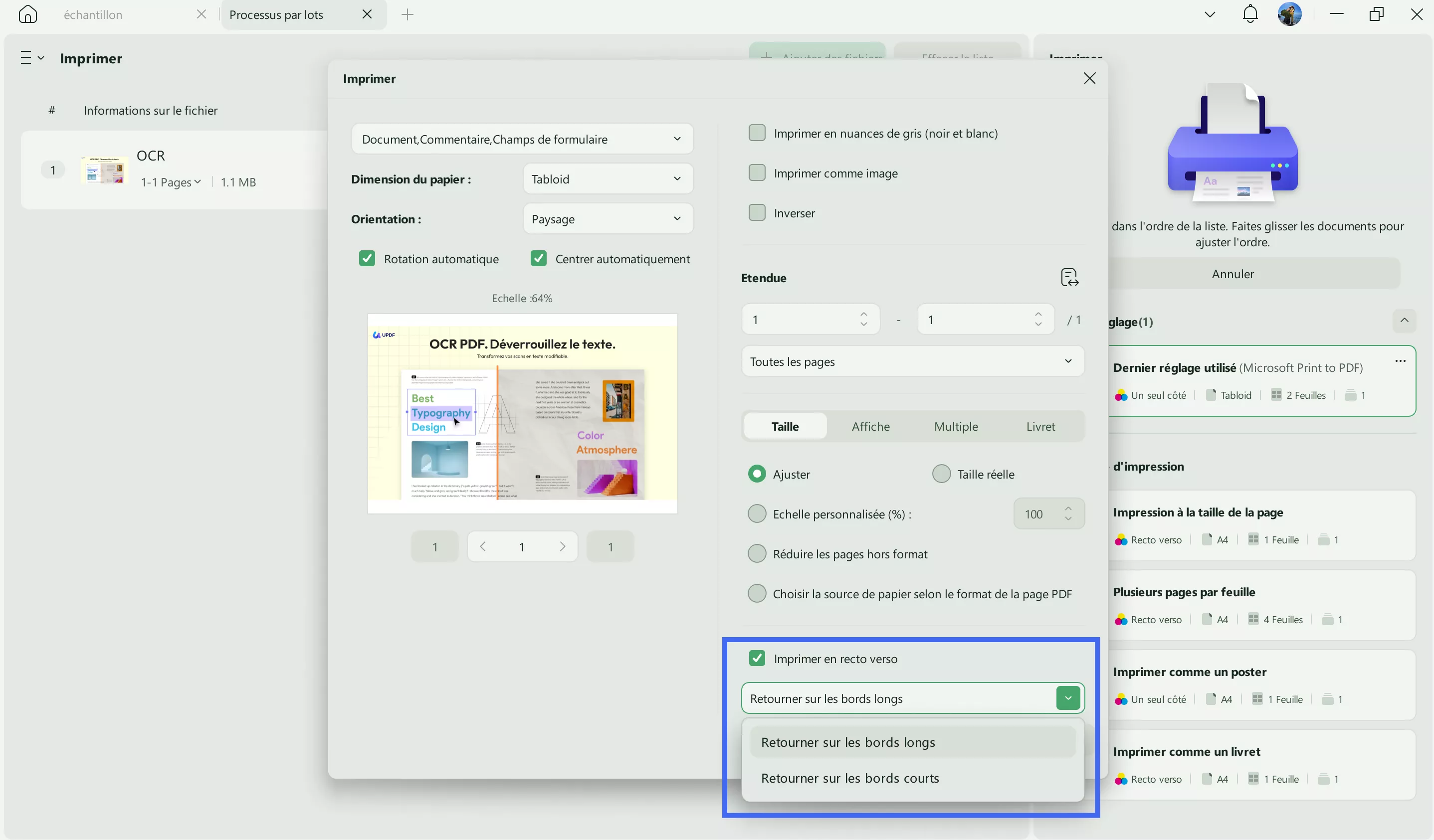Go to next preview page arrow
The height and width of the screenshot is (840, 1434).
click(x=562, y=546)
